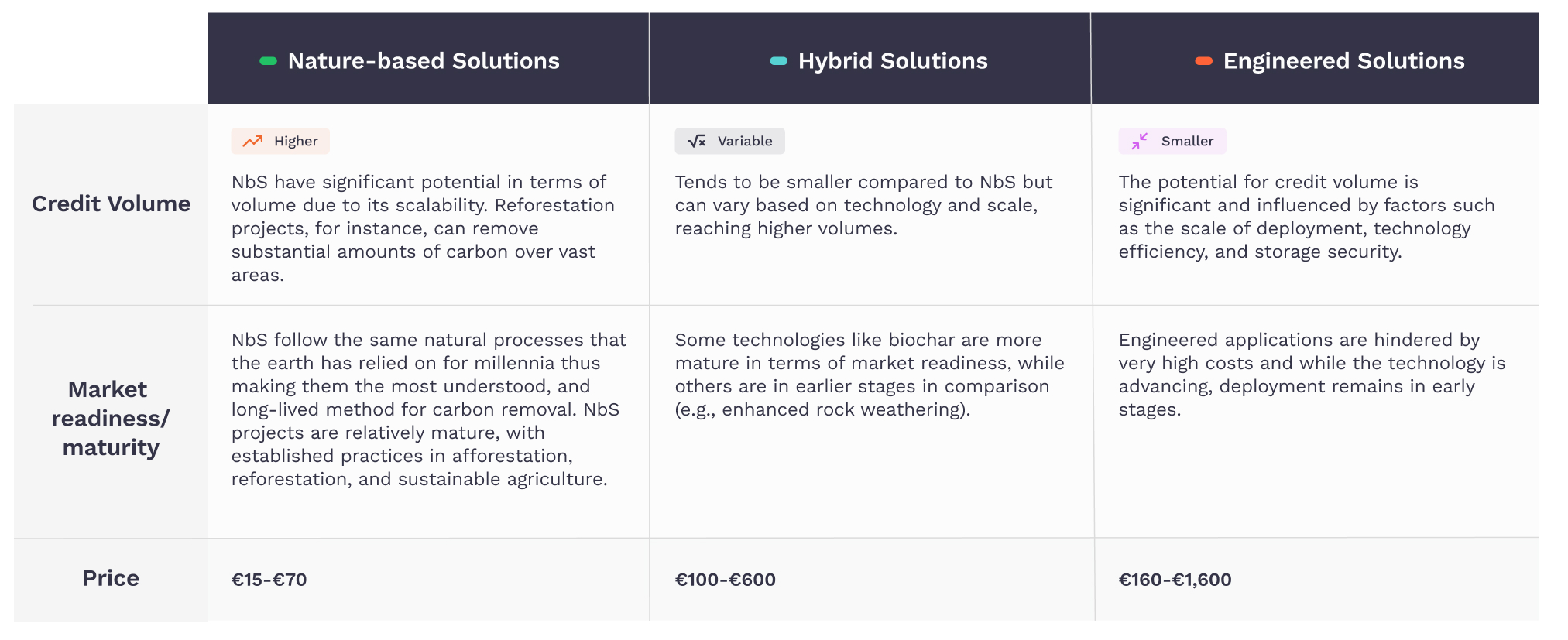Click the square root Variable icon
This screenshot has height=640, width=1568.
696,141
